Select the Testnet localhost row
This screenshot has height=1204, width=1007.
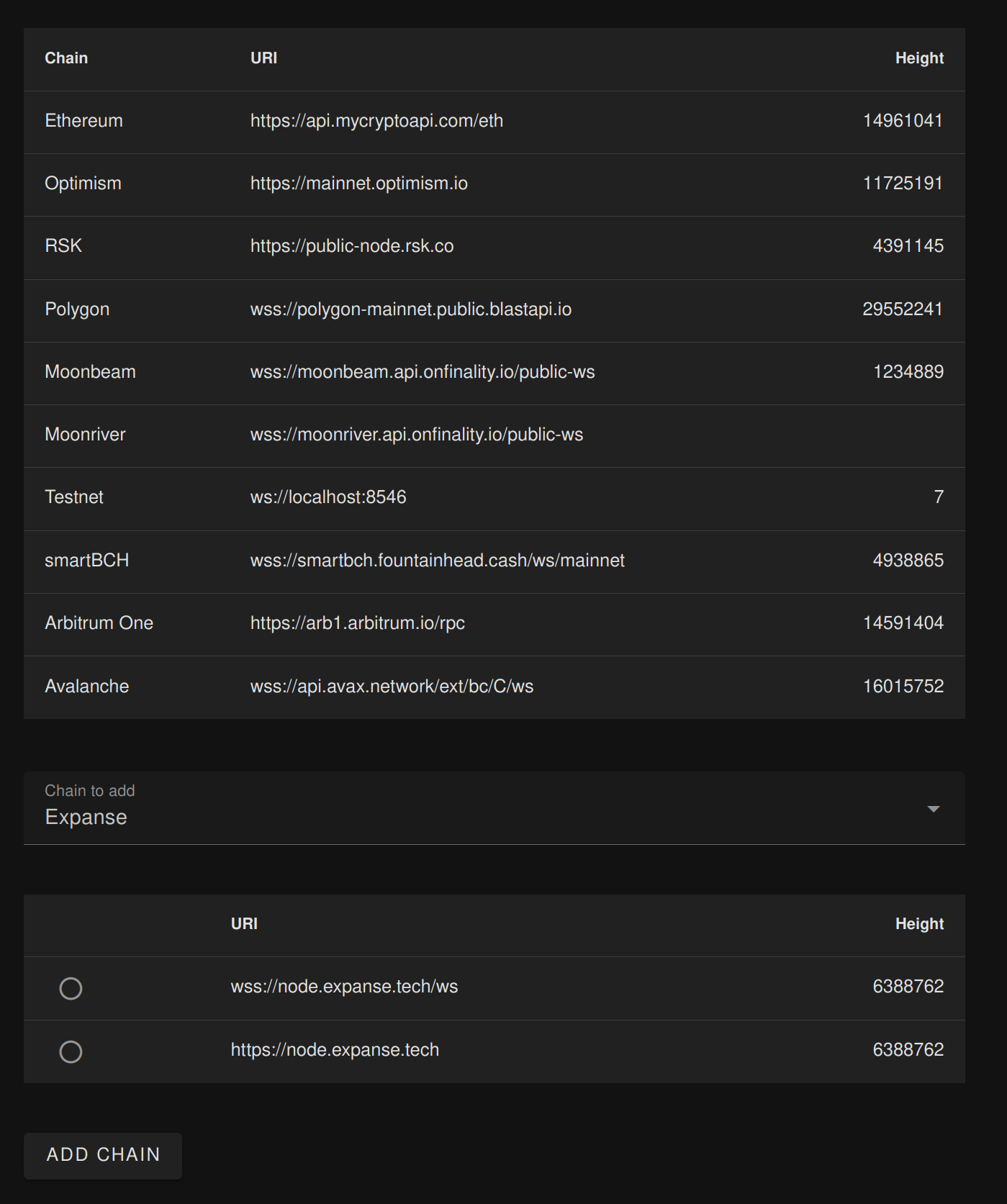[494, 499]
